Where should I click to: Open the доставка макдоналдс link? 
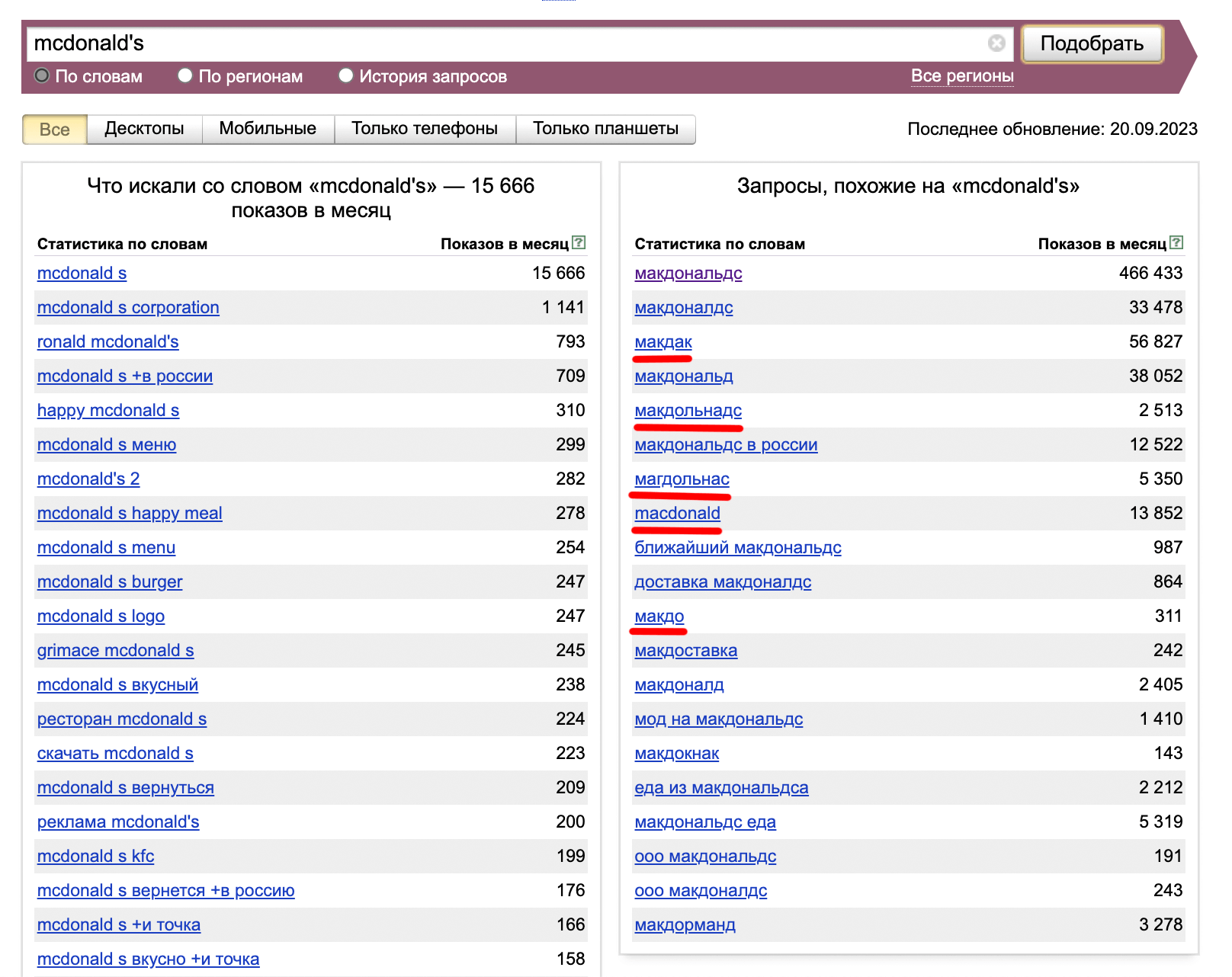723,581
